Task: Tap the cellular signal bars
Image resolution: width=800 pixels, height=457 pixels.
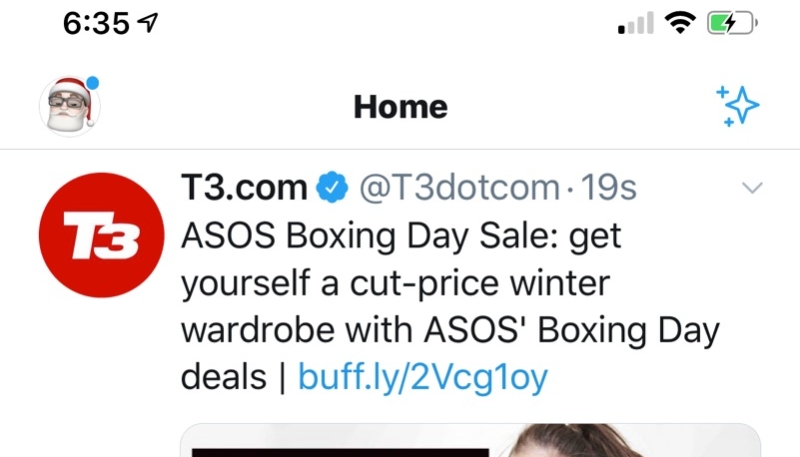Action: pos(635,24)
